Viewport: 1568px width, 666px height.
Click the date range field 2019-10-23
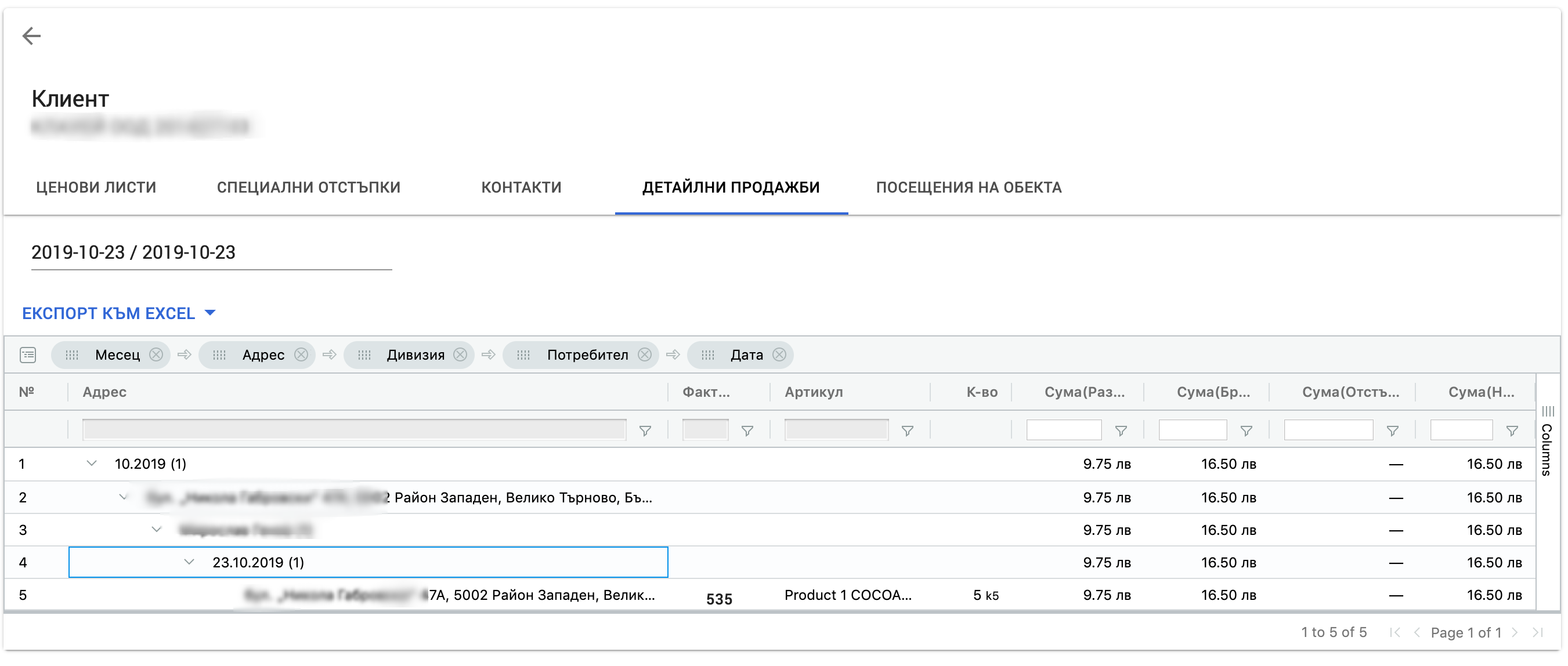point(211,252)
